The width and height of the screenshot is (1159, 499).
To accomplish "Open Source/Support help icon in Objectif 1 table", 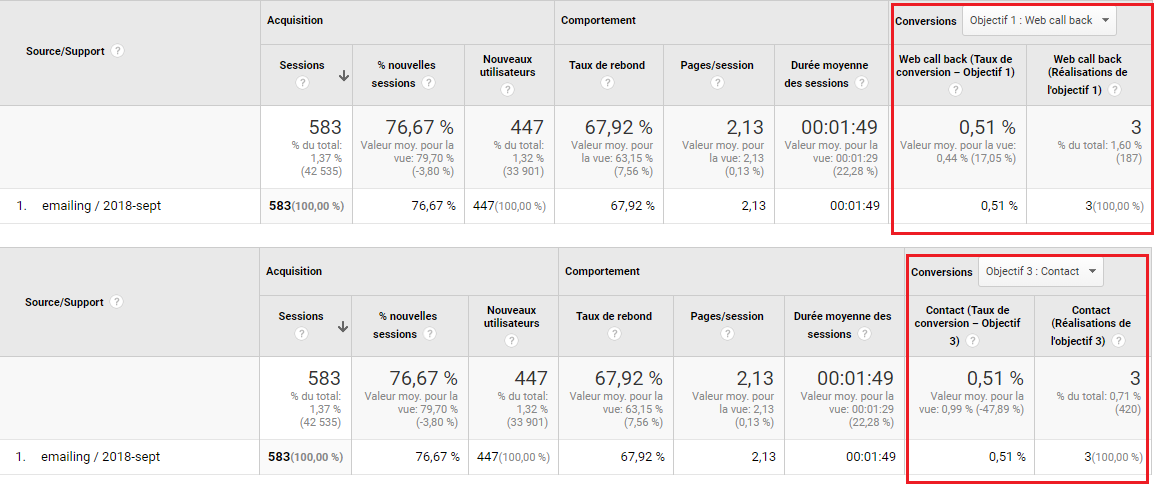I will (x=117, y=51).
